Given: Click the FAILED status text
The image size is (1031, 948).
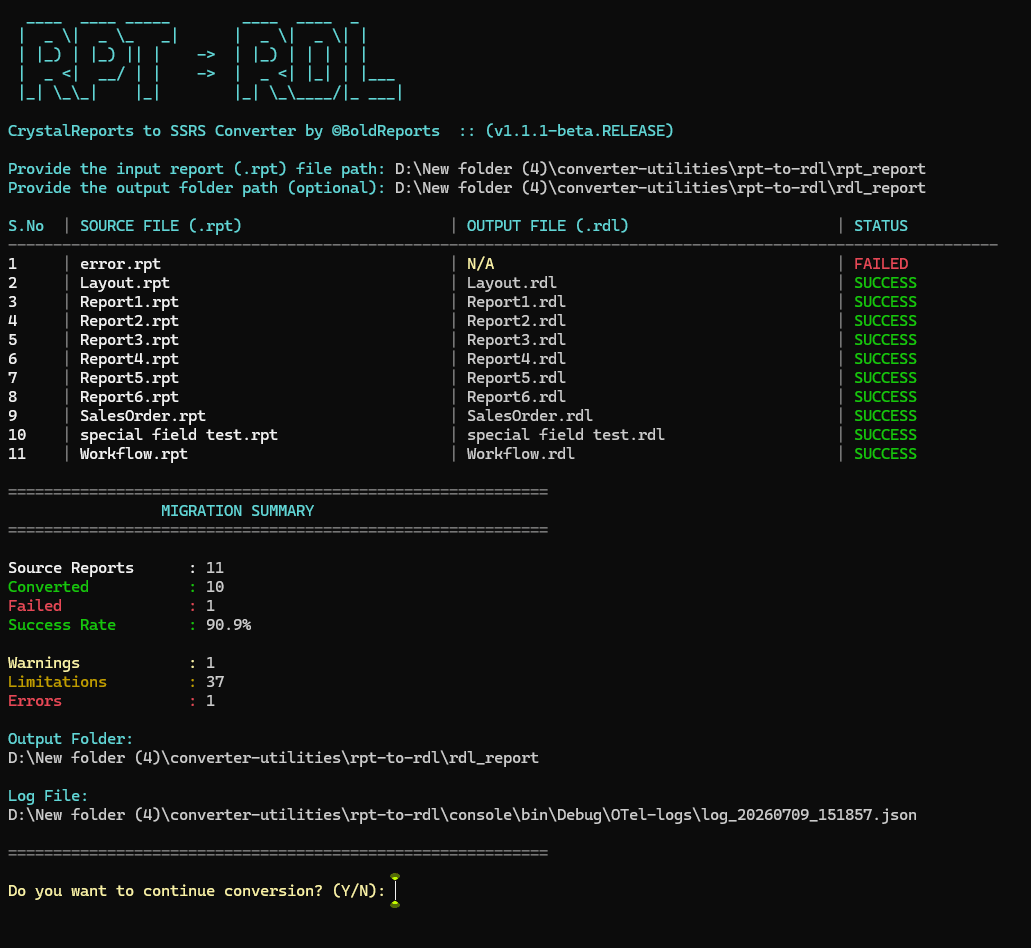Looking at the screenshot, I should tap(881, 264).
